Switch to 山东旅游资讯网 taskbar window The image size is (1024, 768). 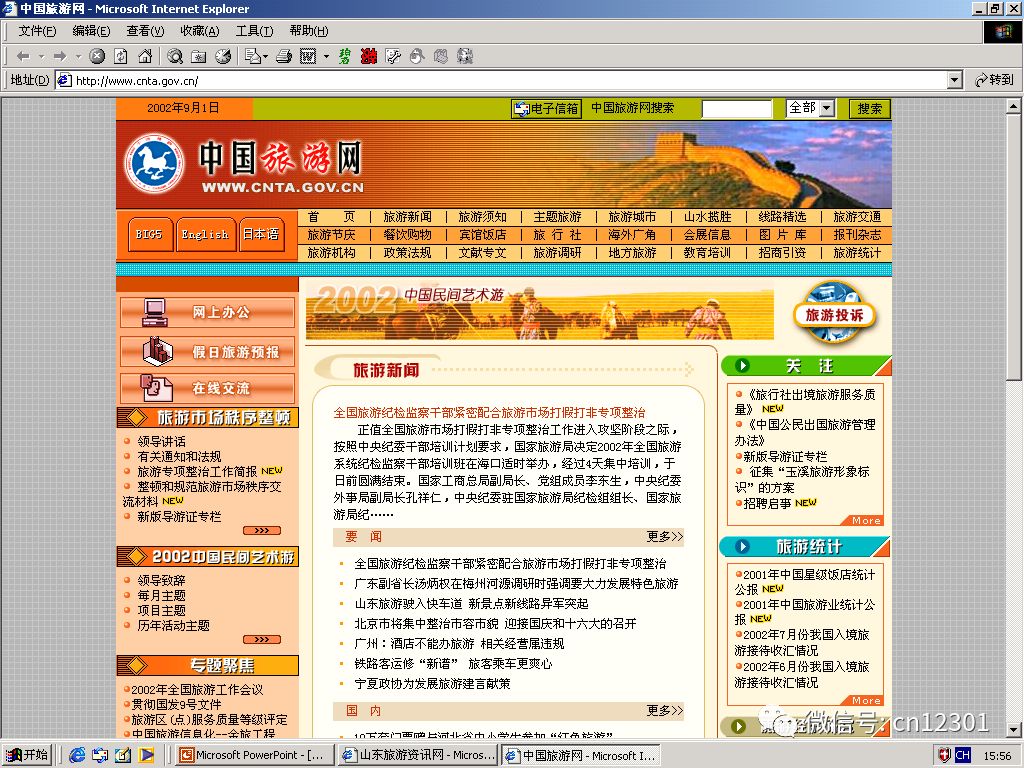click(x=418, y=756)
